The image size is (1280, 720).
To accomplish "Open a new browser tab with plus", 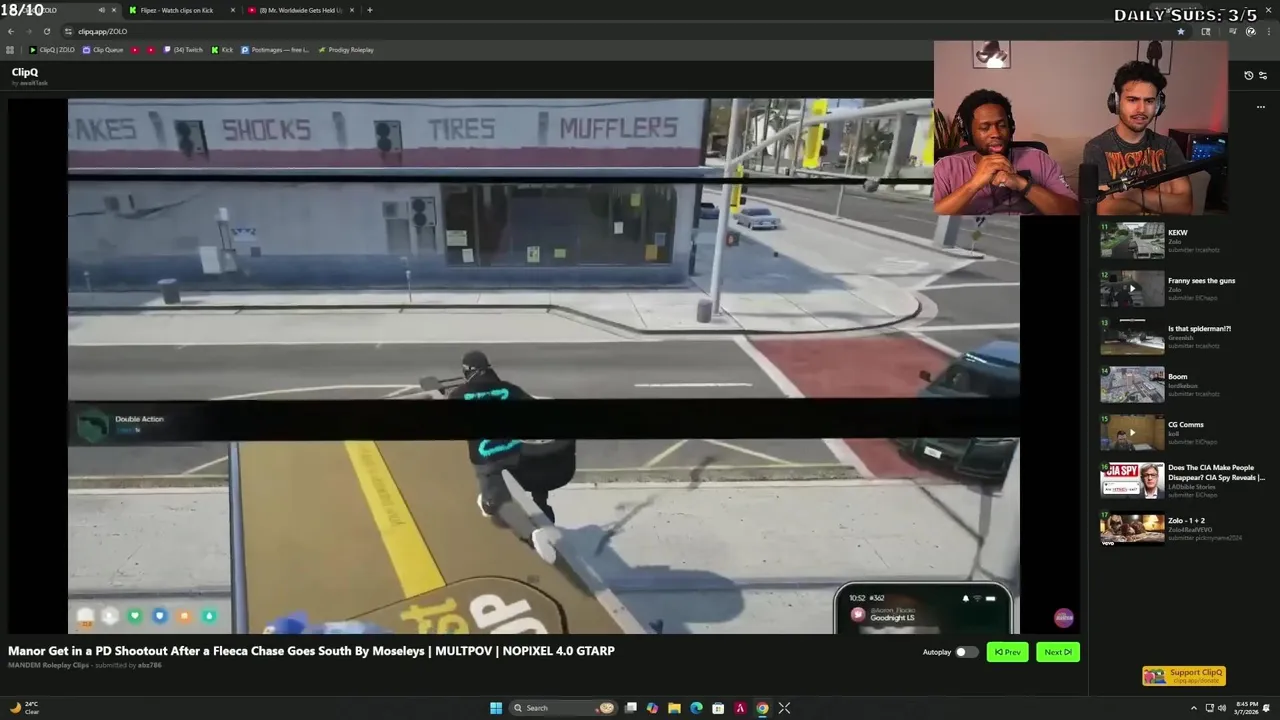I will pyautogui.click(x=370, y=10).
